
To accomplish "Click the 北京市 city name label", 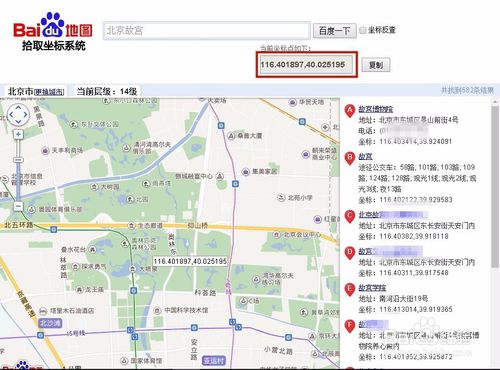I will [x=20, y=91].
